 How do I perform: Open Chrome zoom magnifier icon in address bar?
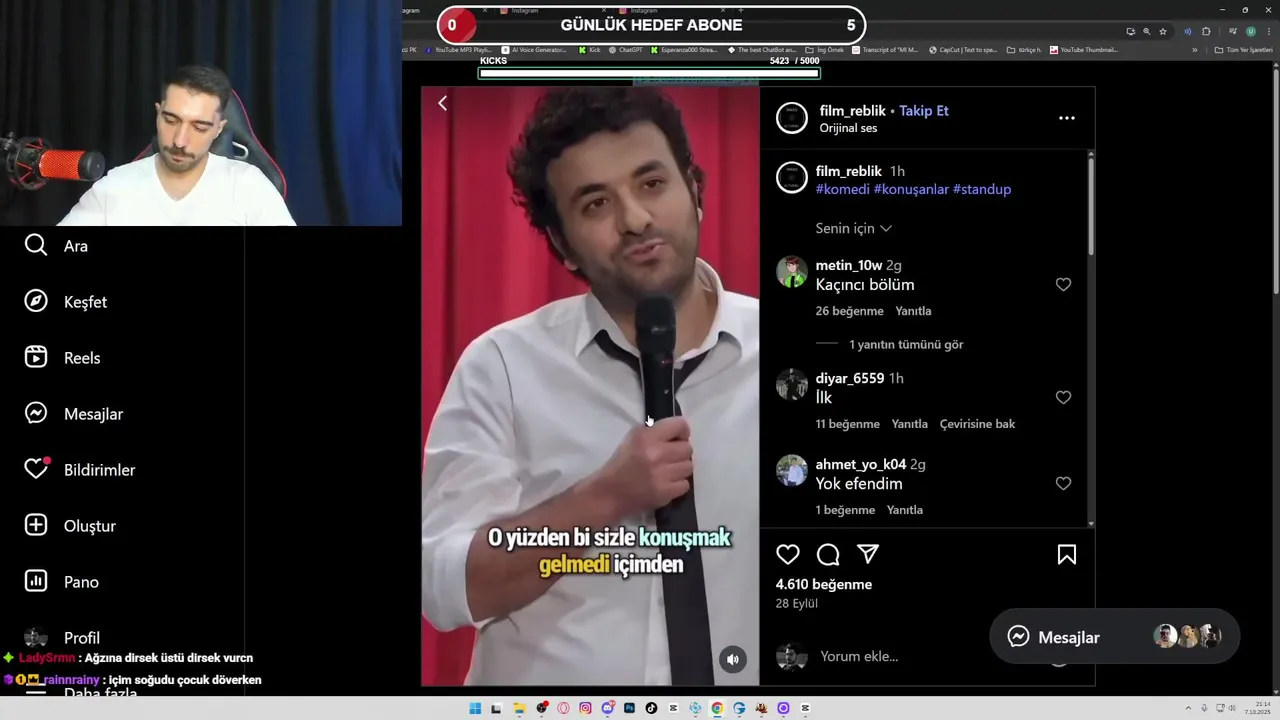[x=1146, y=32]
